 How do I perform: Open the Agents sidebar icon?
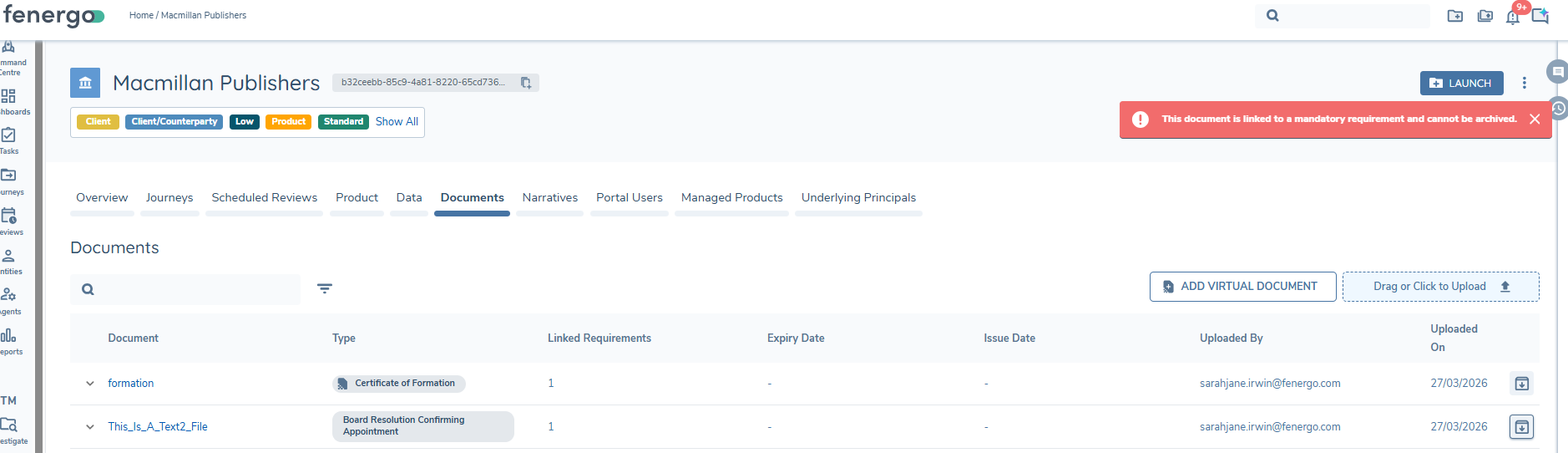pos(8,294)
